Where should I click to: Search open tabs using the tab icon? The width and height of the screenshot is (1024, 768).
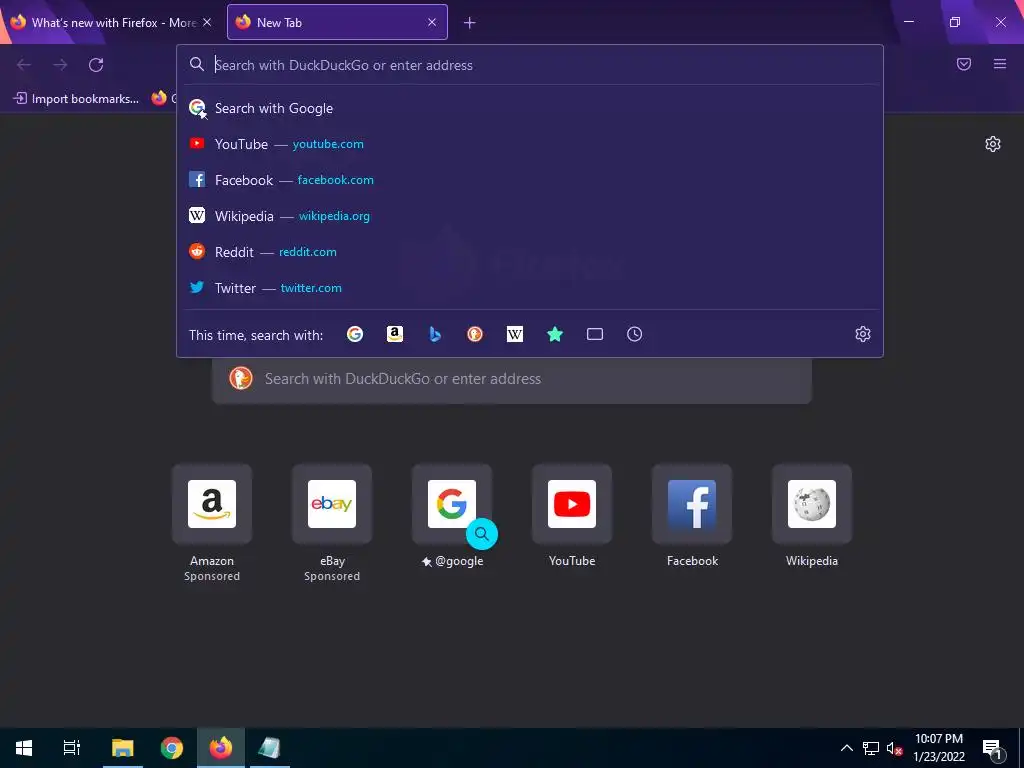(594, 334)
